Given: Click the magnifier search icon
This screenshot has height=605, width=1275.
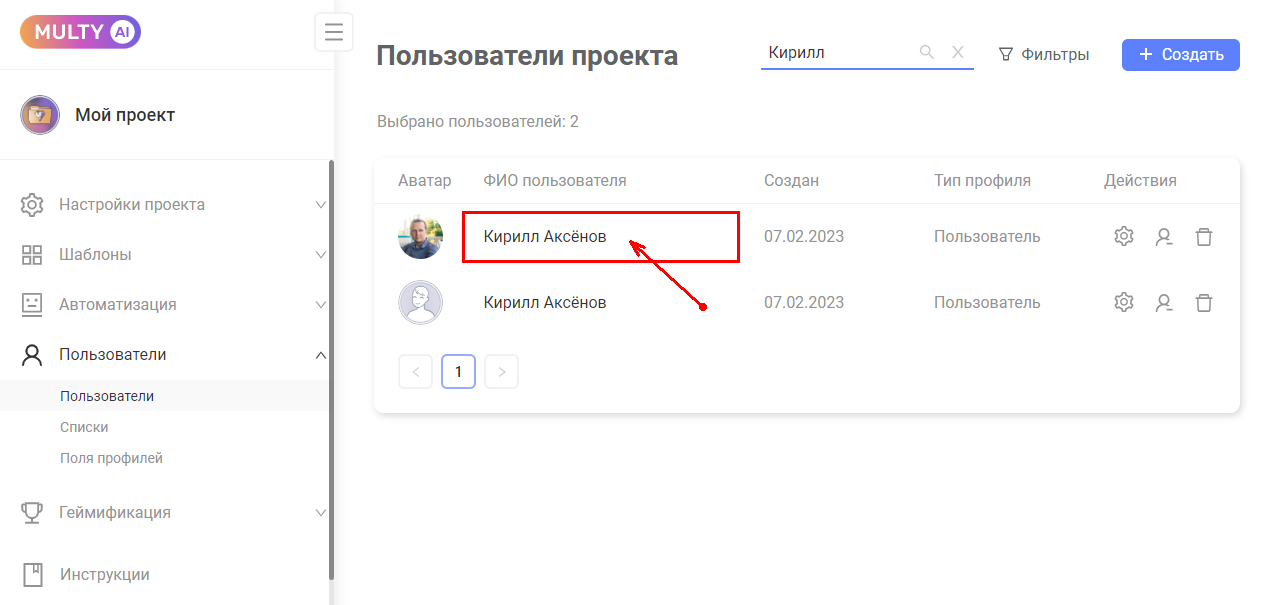Looking at the screenshot, I should tap(927, 53).
